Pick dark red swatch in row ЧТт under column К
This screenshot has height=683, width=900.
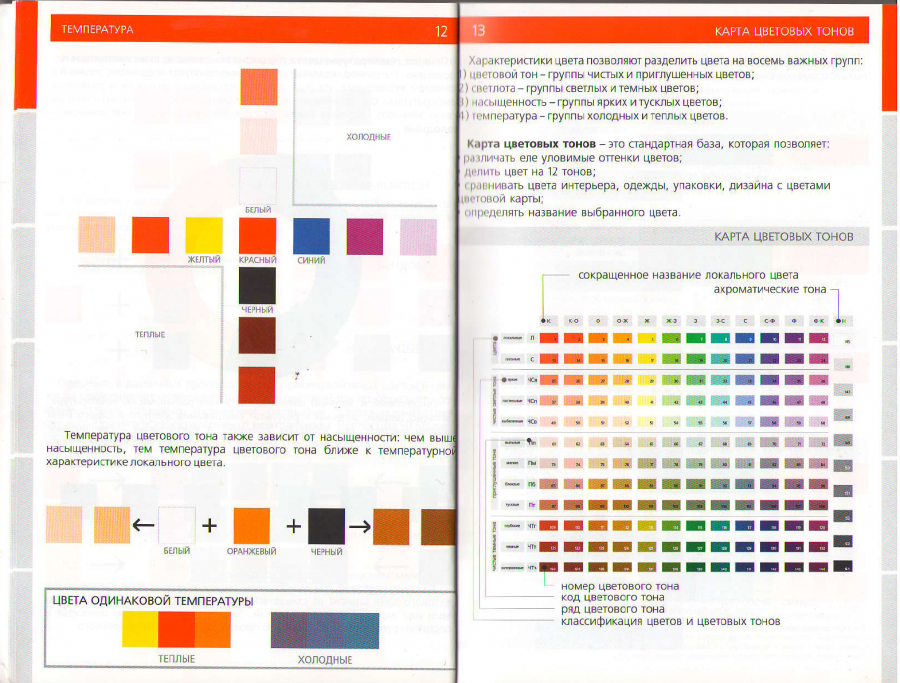point(549,547)
